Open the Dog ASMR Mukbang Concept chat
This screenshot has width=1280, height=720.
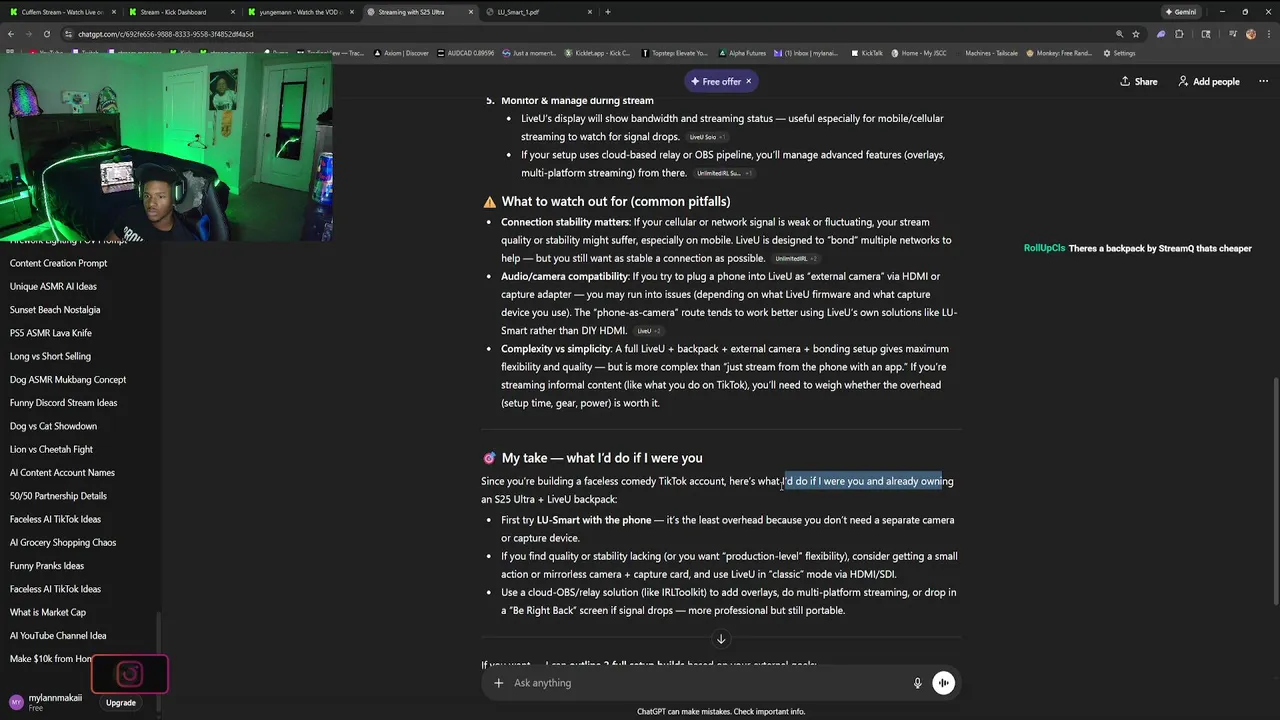coord(77,380)
